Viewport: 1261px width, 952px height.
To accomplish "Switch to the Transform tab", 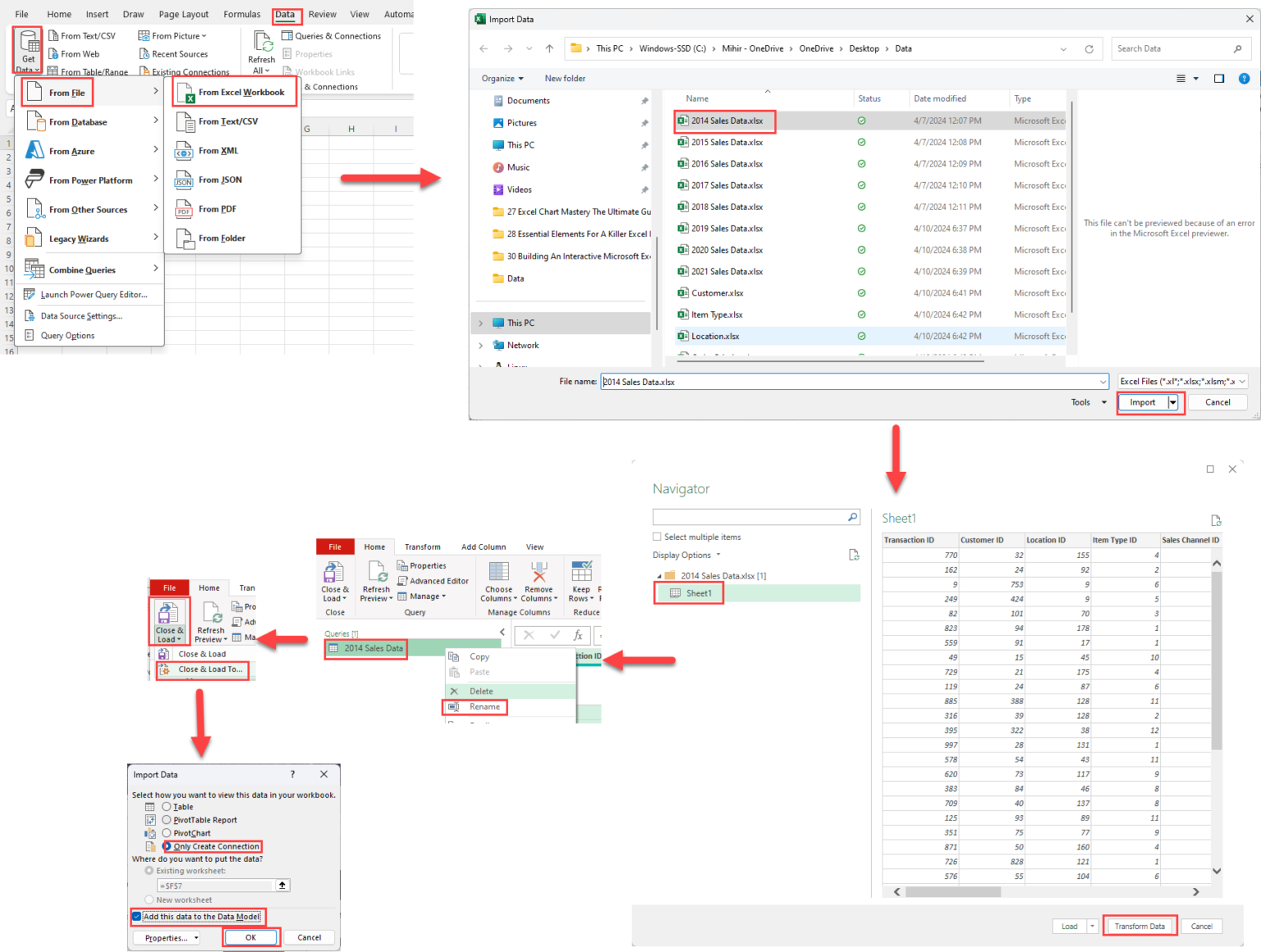I will [422, 547].
